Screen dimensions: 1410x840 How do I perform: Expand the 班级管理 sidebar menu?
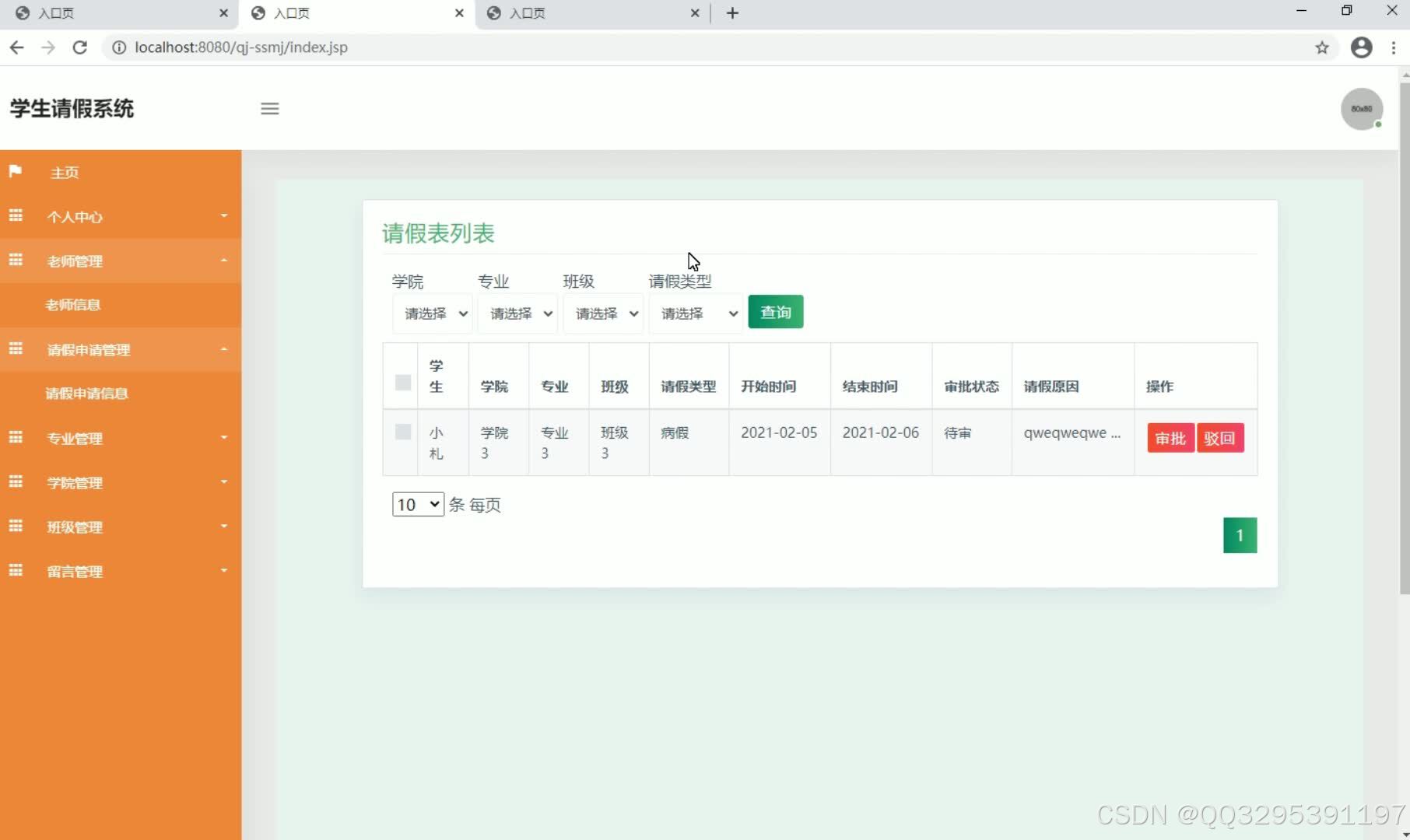point(121,527)
